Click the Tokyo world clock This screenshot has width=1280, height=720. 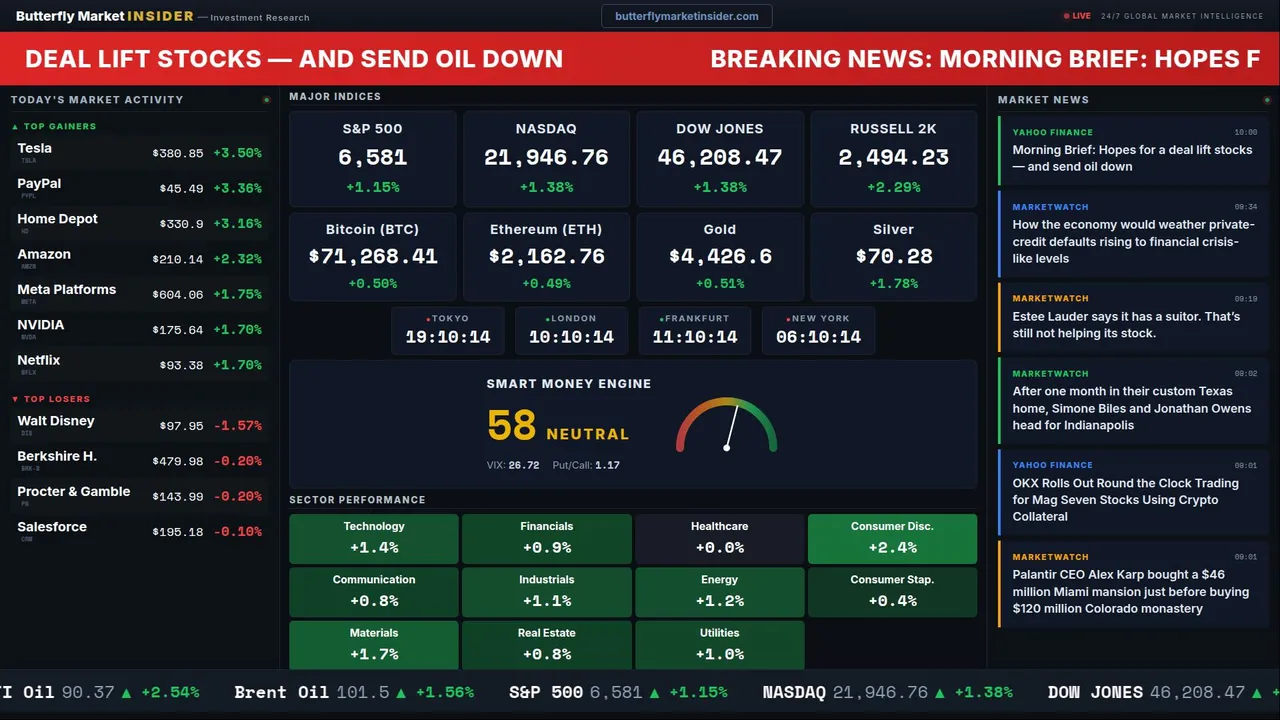[x=448, y=330]
